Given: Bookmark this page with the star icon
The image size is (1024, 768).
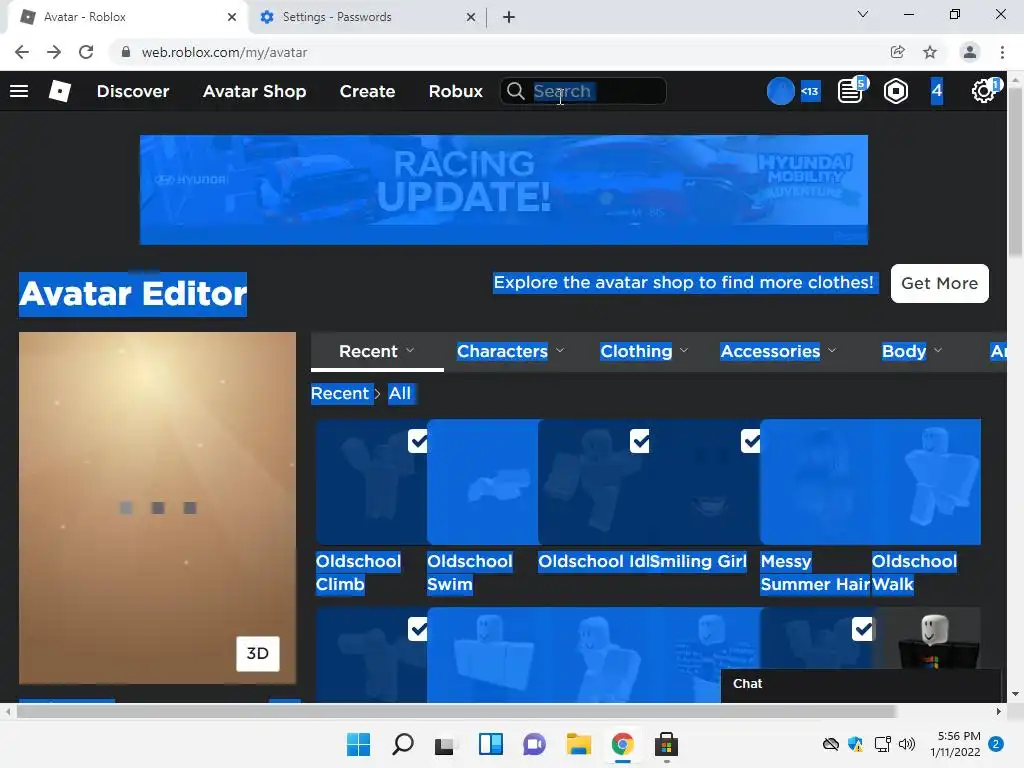Looking at the screenshot, I should coord(930,52).
